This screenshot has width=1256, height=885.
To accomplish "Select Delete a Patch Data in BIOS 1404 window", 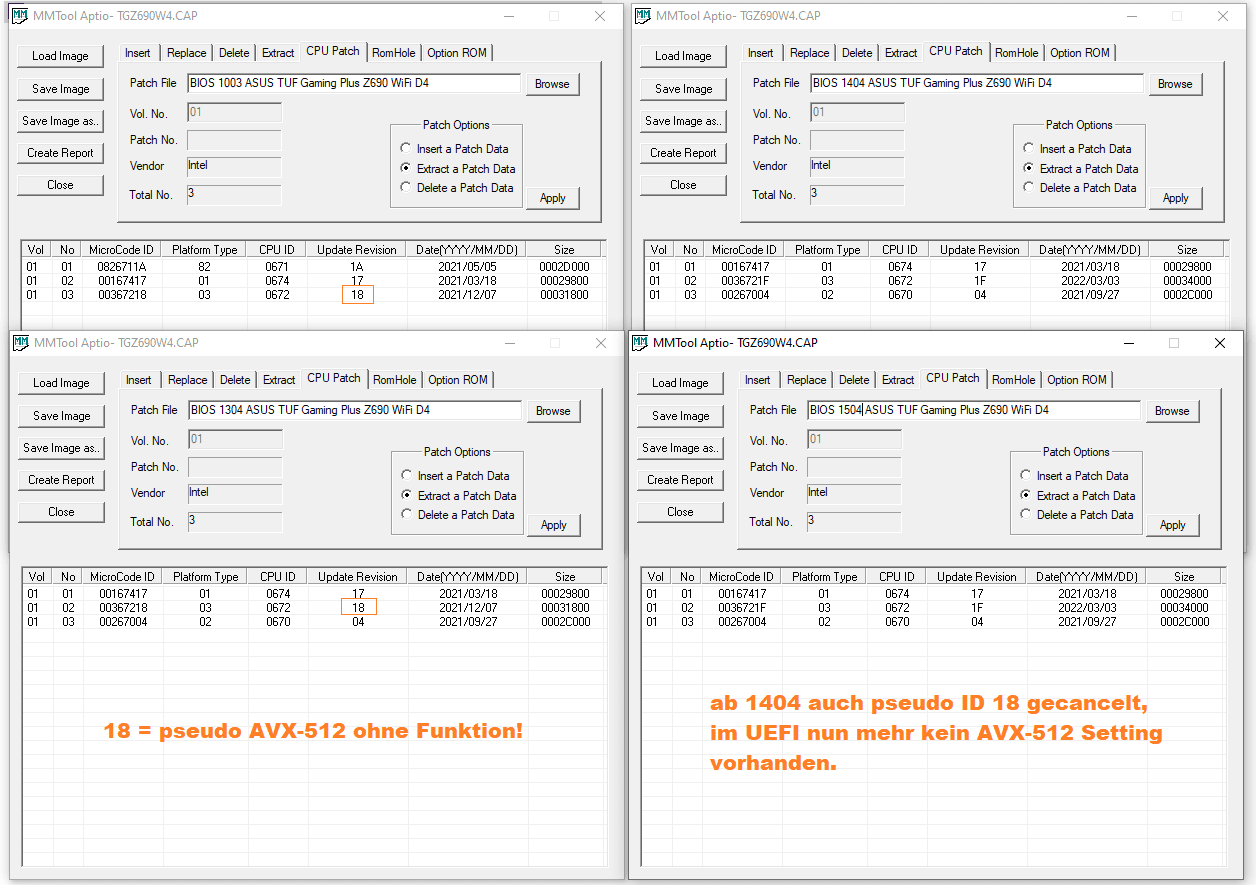I will tap(1029, 188).
